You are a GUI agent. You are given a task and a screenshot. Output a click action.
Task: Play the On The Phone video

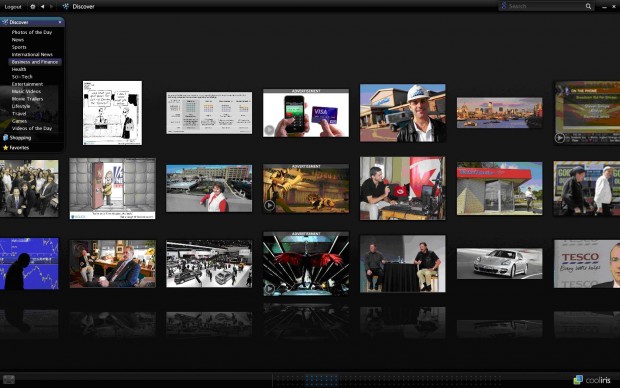pyautogui.click(x=560, y=138)
